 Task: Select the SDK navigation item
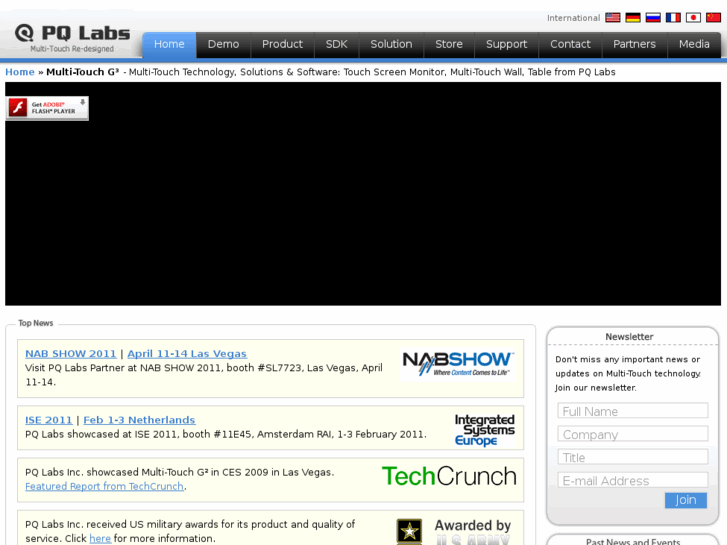tap(337, 45)
